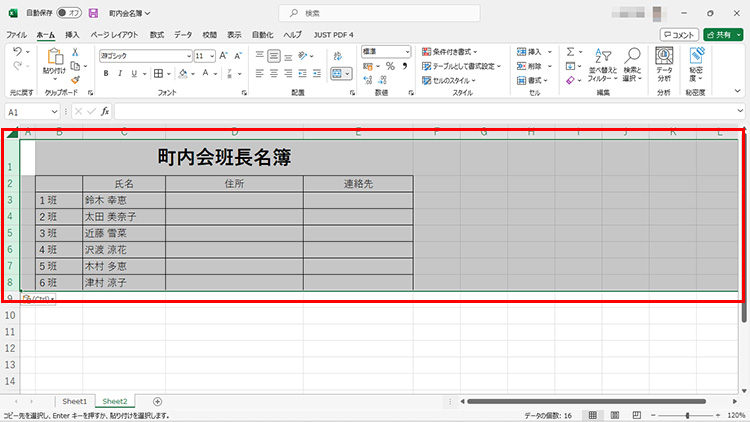The image size is (750, 422).
Task: Click the コメント comments button
Action: tap(679, 34)
